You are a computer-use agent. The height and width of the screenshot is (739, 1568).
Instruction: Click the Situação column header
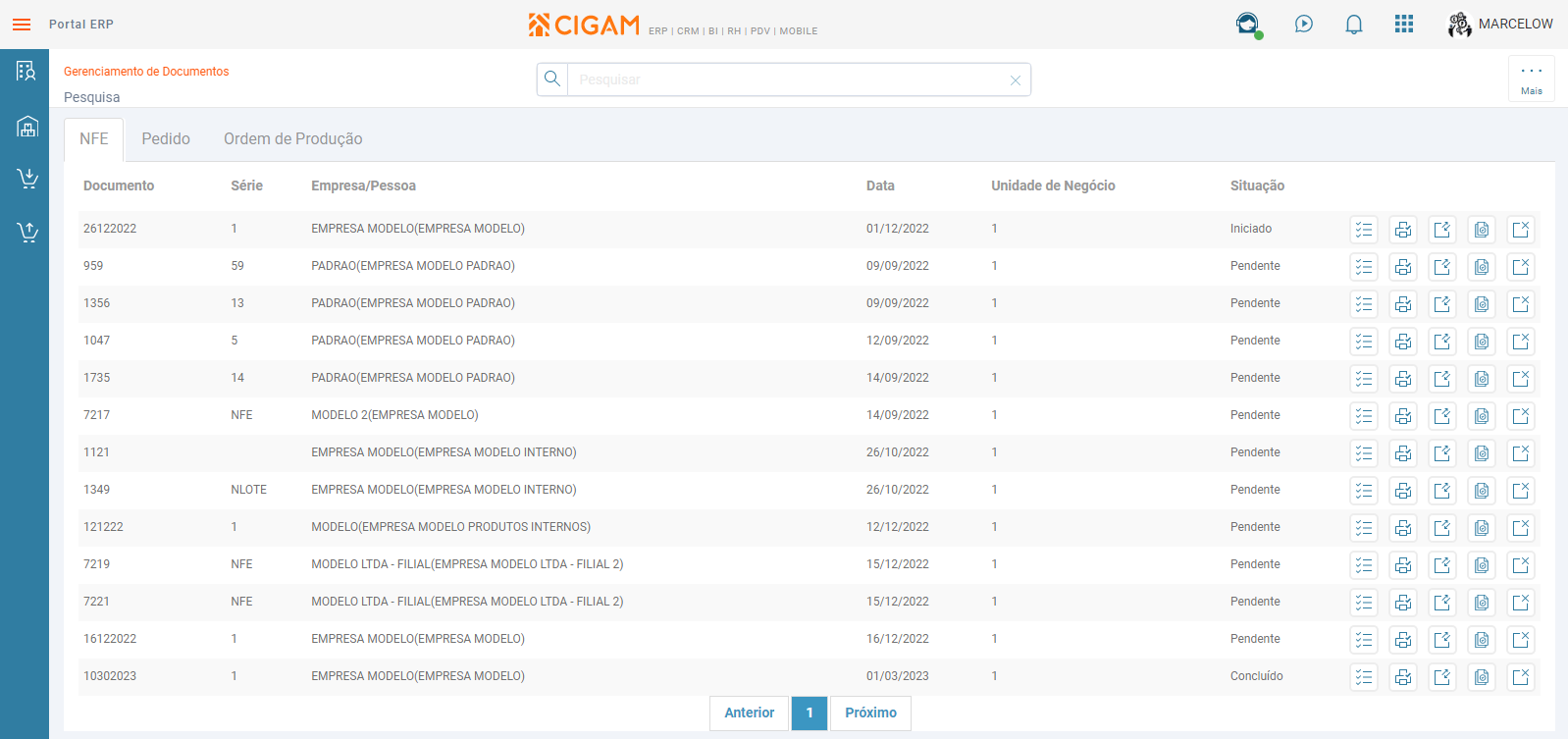click(x=1257, y=185)
